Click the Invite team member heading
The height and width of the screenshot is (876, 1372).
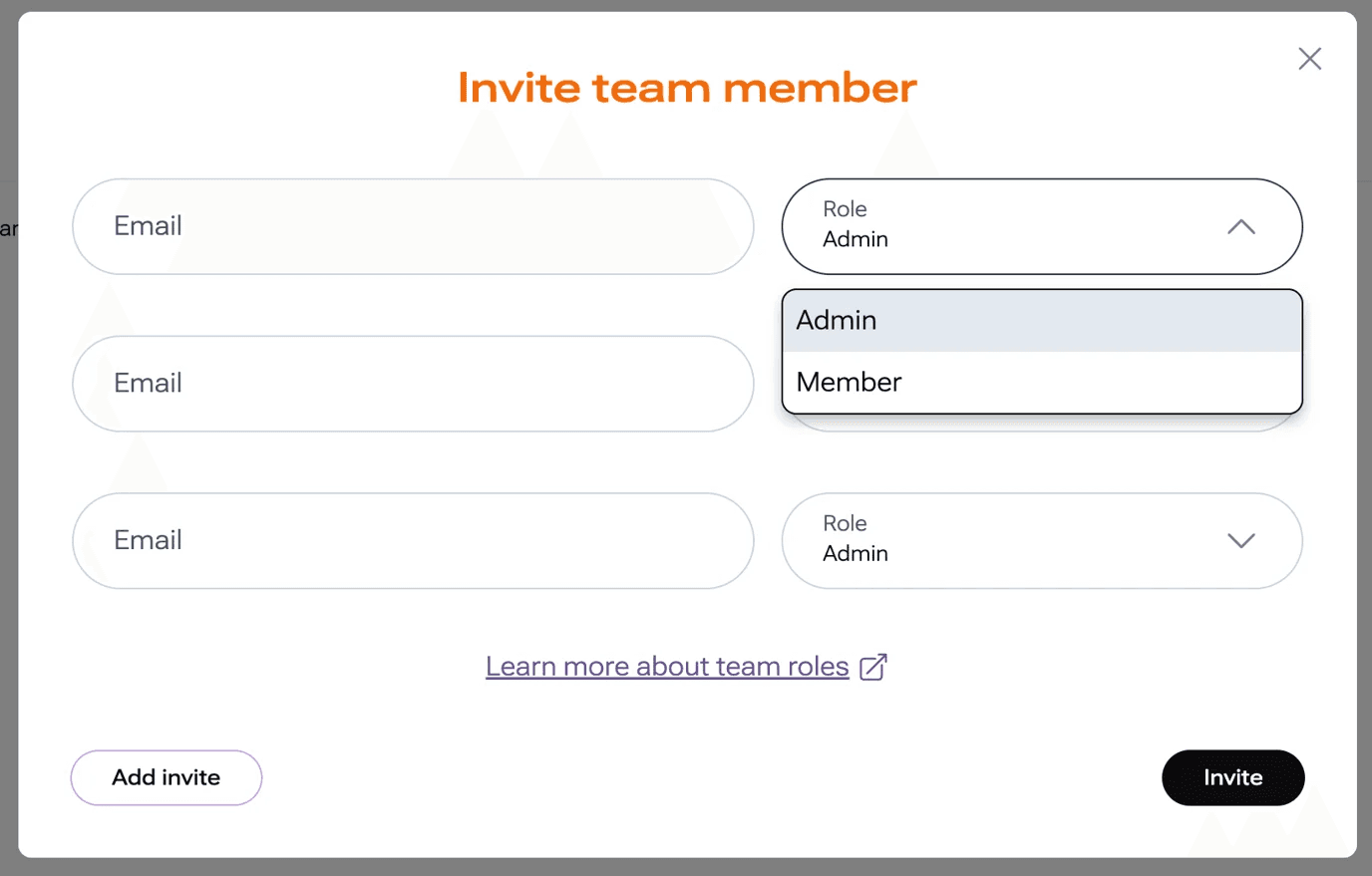[x=687, y=88]
